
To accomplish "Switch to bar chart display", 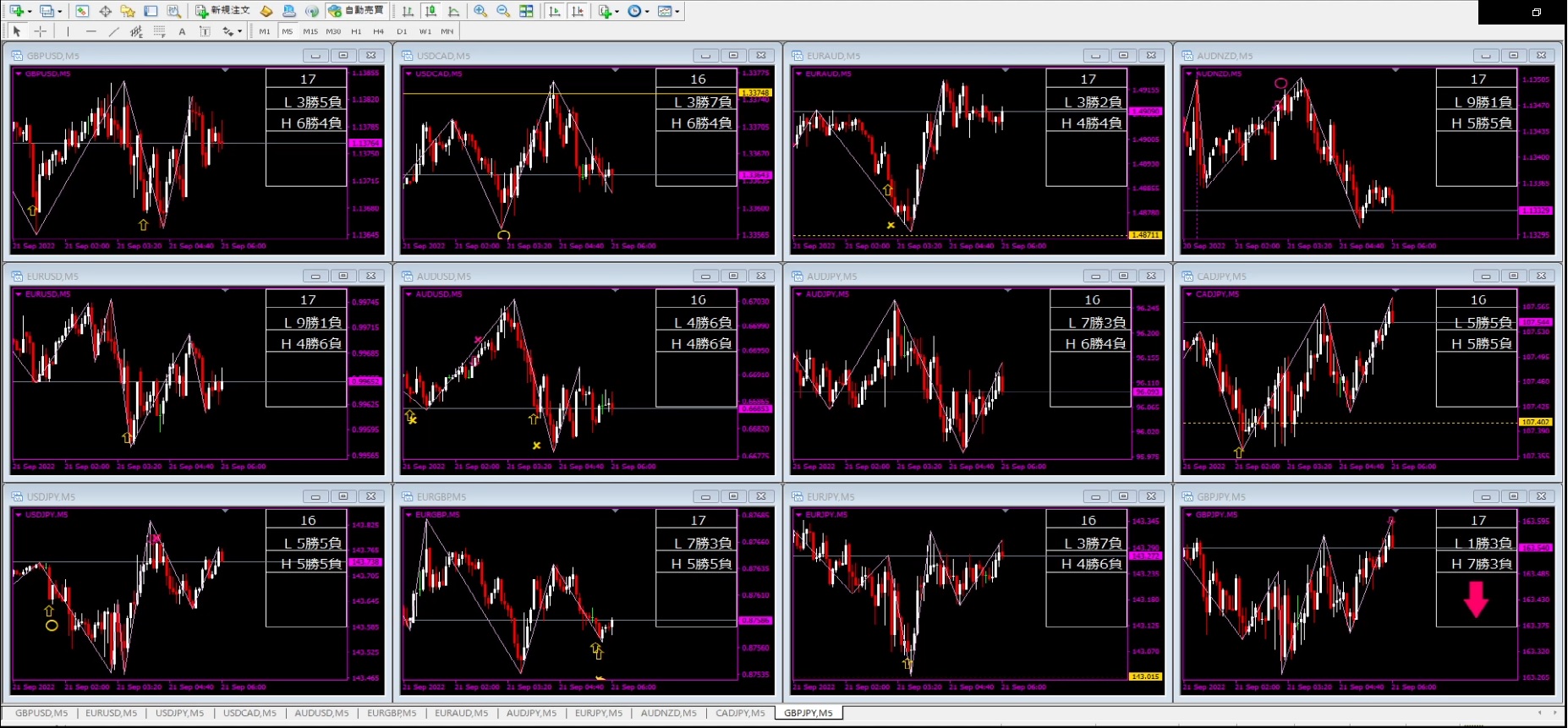I will [408, 11].
